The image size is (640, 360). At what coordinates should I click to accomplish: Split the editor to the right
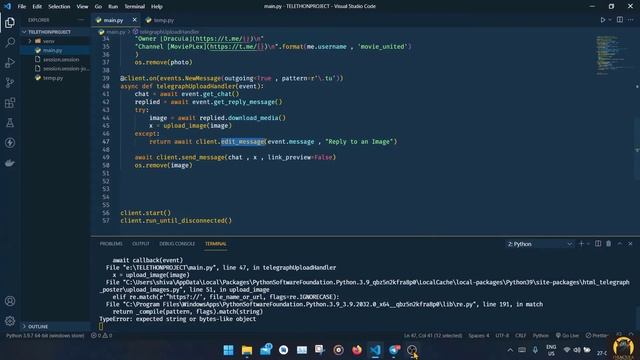click(620, 20)
